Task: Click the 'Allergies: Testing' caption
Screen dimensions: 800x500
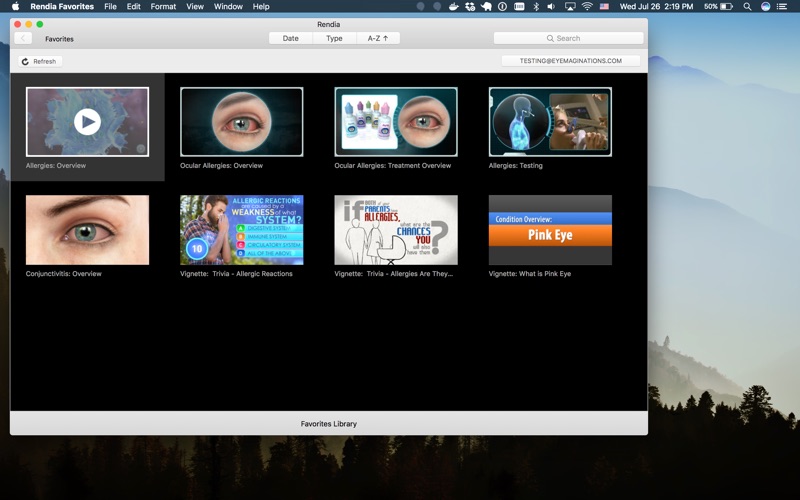Action: [515, 165]
